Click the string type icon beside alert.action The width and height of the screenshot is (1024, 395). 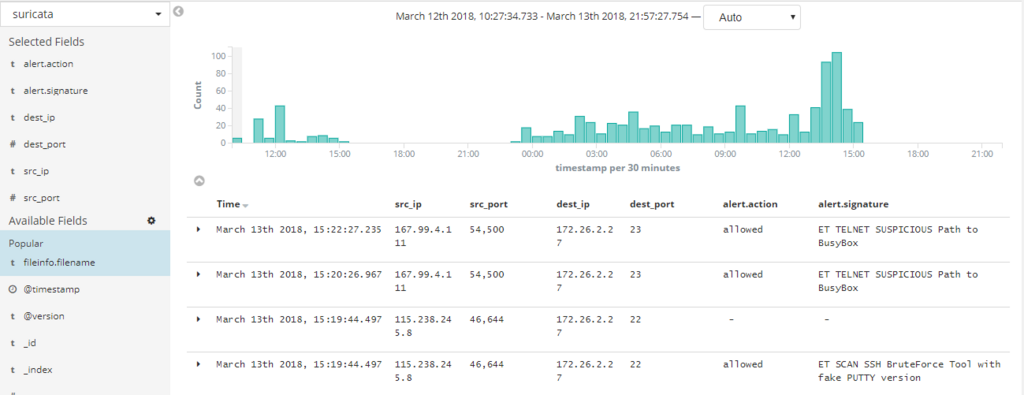tap(12, 65)
